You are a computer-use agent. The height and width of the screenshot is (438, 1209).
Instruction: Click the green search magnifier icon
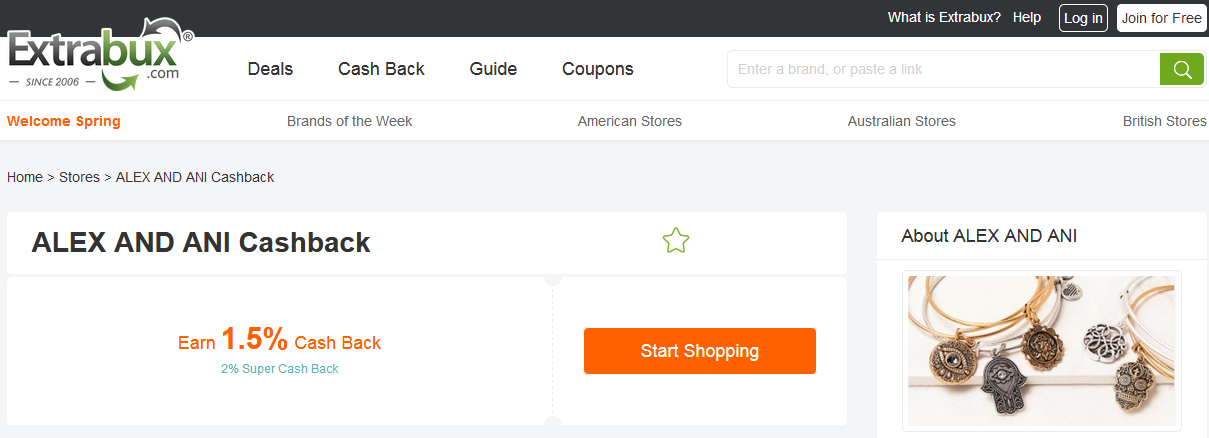pos(1181,69)
